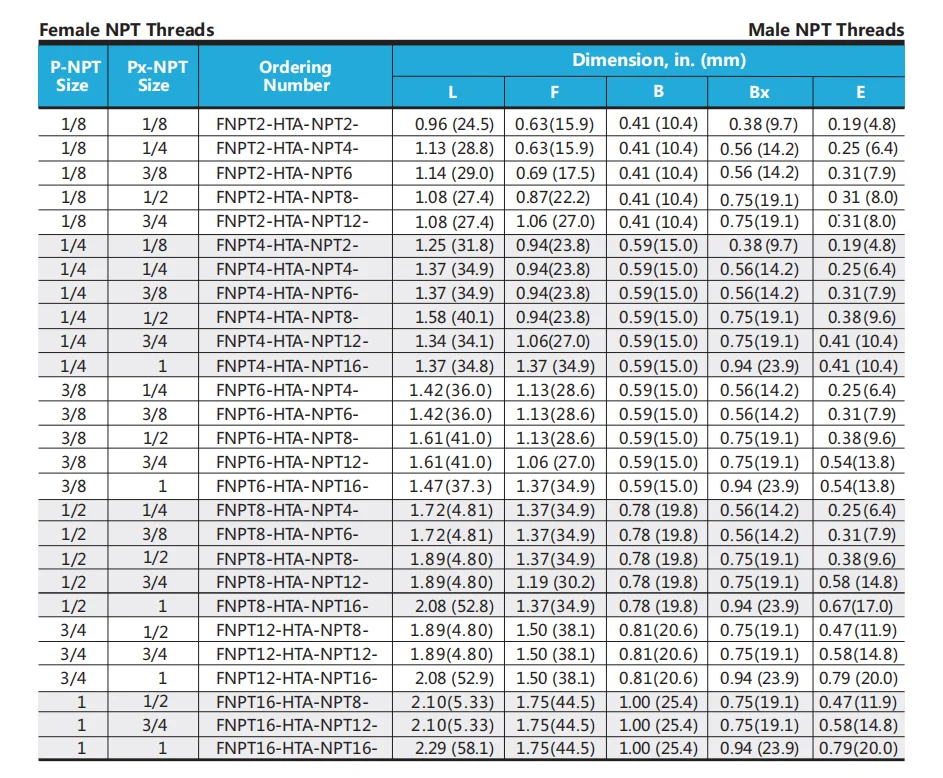The image size is (943, 778).
Task: Click L value 2.29 (58.1)
Action: tap(454, 749)
